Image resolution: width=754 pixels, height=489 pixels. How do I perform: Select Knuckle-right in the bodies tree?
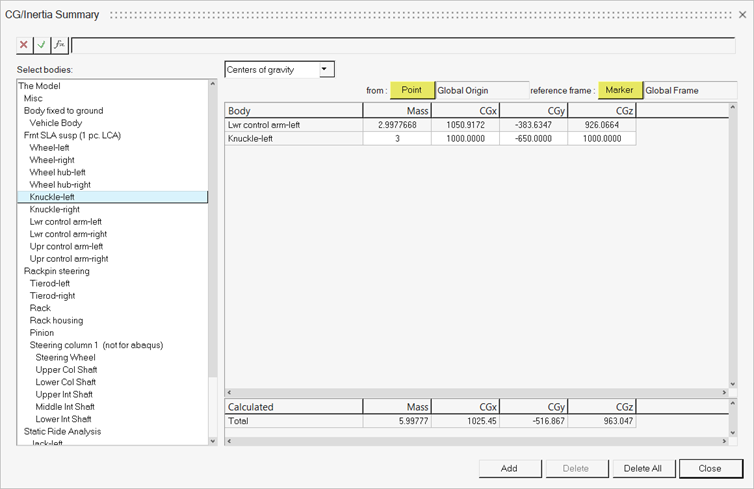pyautogui.click(x=55, y=210)
